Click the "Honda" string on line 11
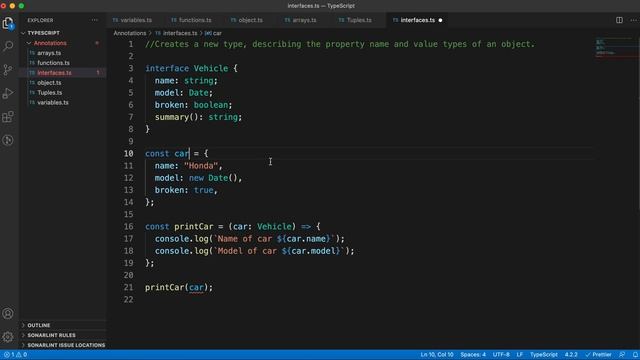 201,166
